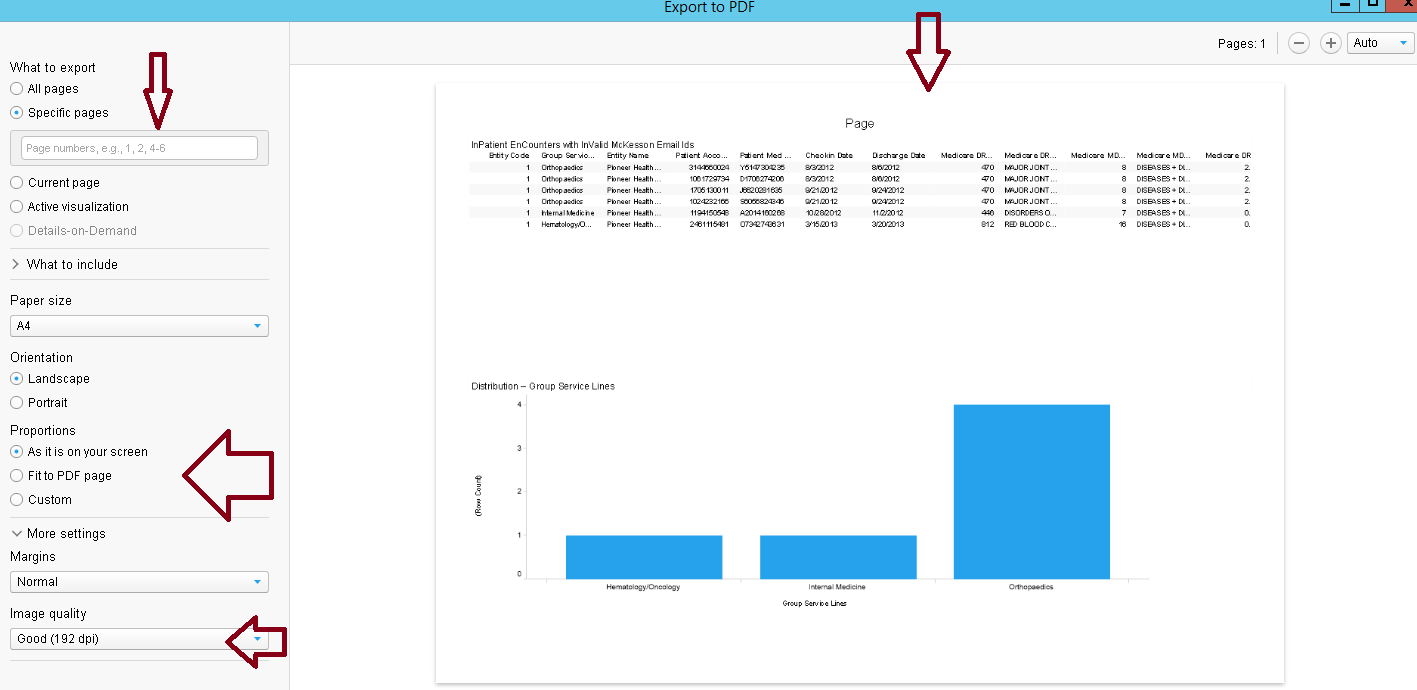The width and height of the screenshot is (1417, 690).
Task: Select Active visualization export option
Action: click(x=17, y=207)
